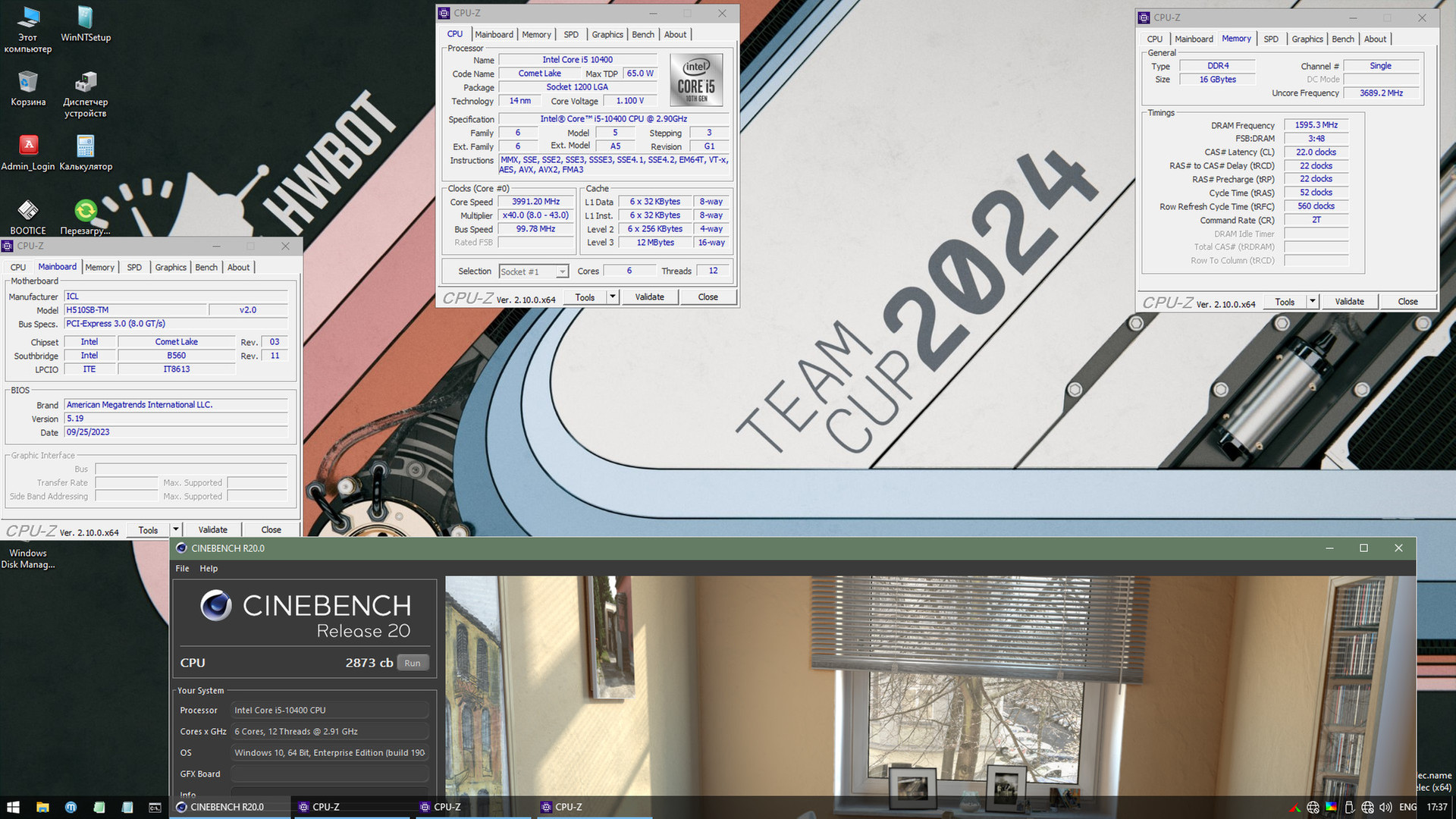Open the 'Socket #1' selection combo box
This screenshot has height=819, width=1456.
click(x=533, y=271)
